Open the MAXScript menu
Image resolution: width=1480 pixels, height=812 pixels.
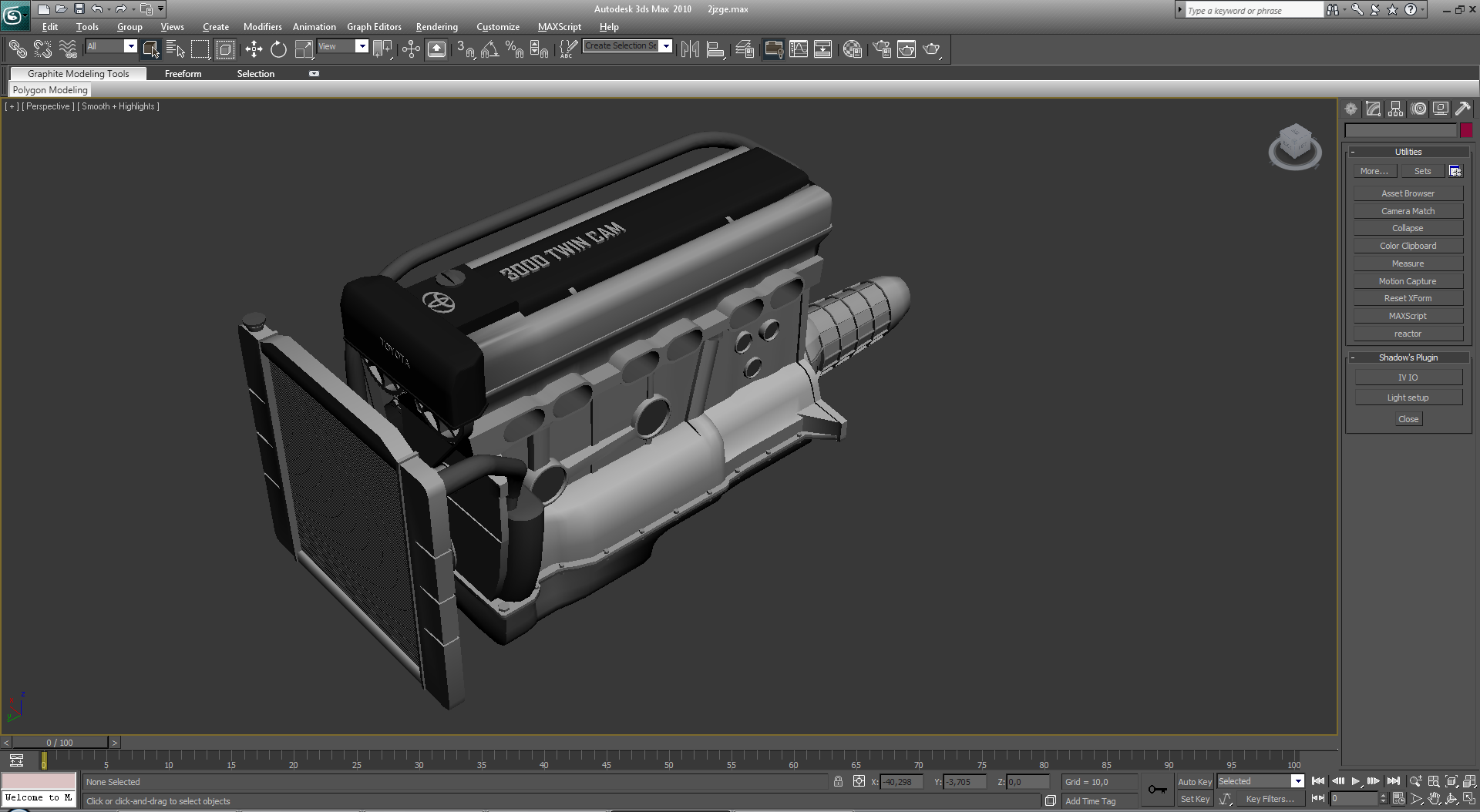pyautogui.click(x=559, y=27)
